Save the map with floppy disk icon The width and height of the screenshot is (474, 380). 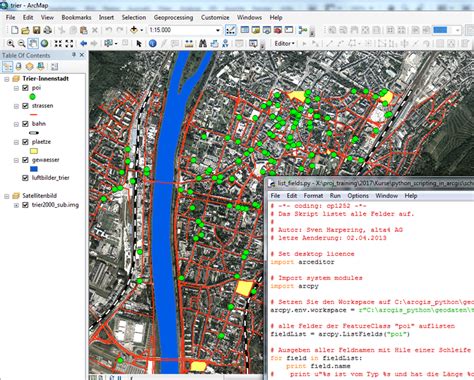(x=36, y=30)
